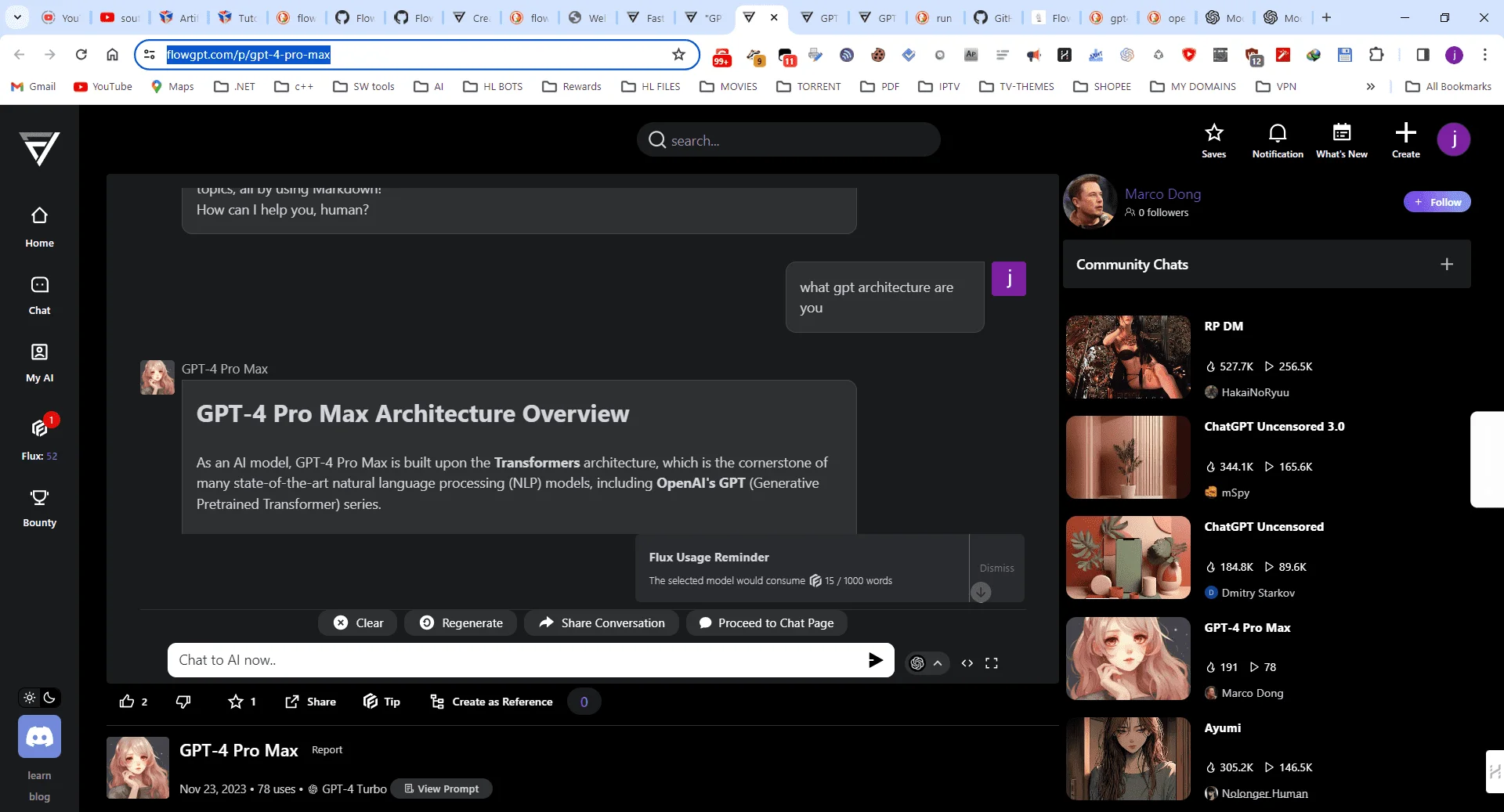1504x812 pixels.
Task: Click the learn link in sidebar
Action: tap(39, 775)
